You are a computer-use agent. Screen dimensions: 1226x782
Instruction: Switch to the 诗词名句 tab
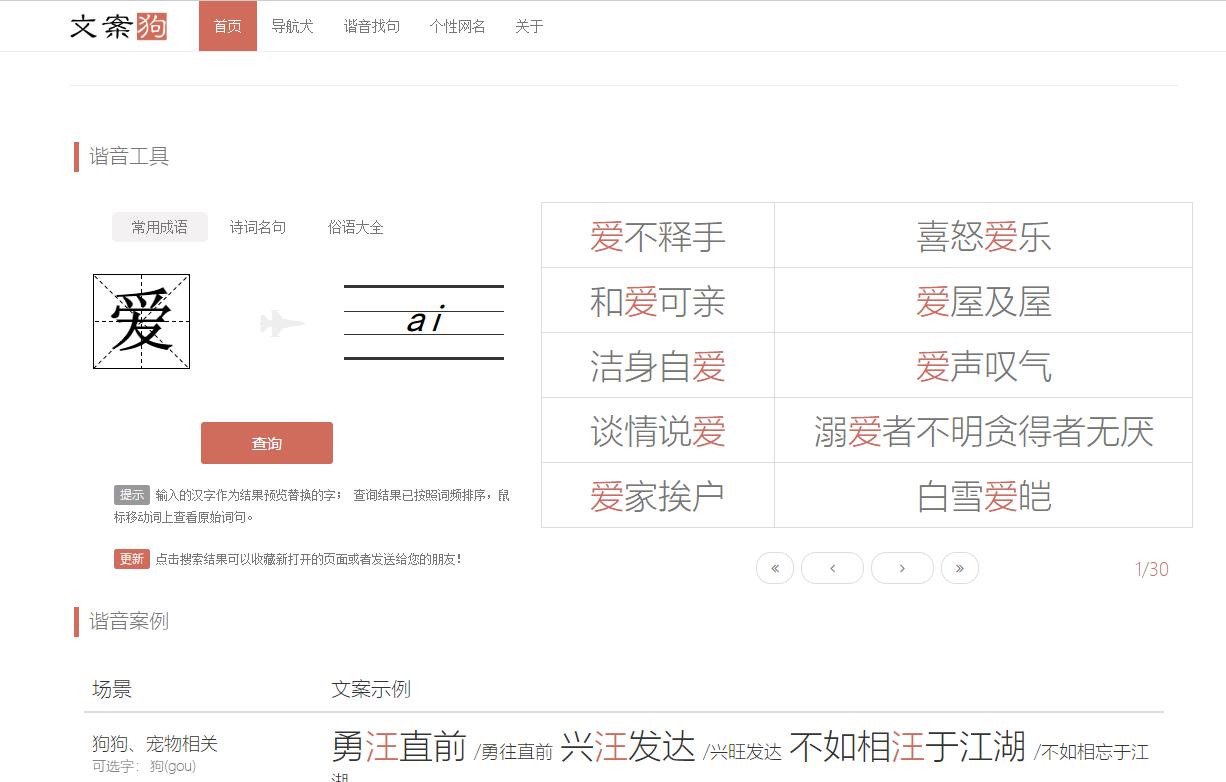coord(257,227)
